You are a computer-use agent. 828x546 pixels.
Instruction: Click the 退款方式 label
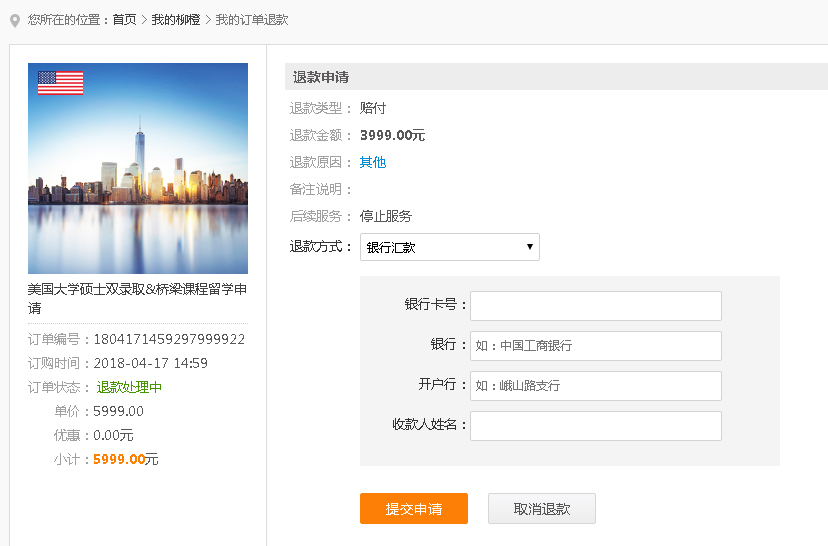click(321, 247)
